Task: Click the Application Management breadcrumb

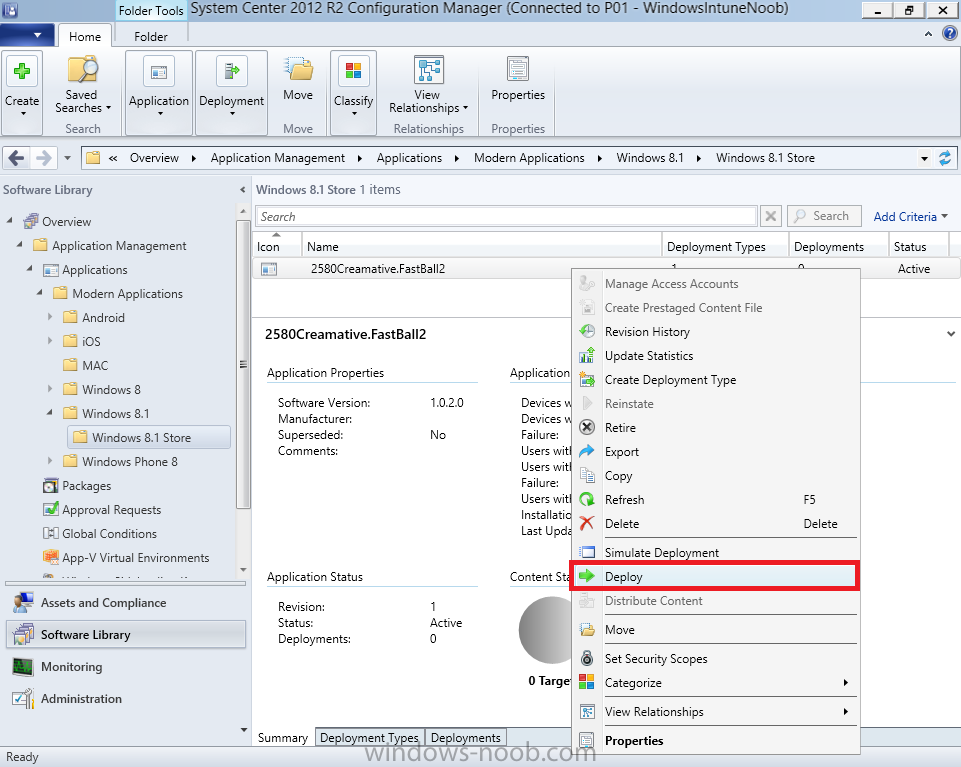Action: [x=278, y=158]
